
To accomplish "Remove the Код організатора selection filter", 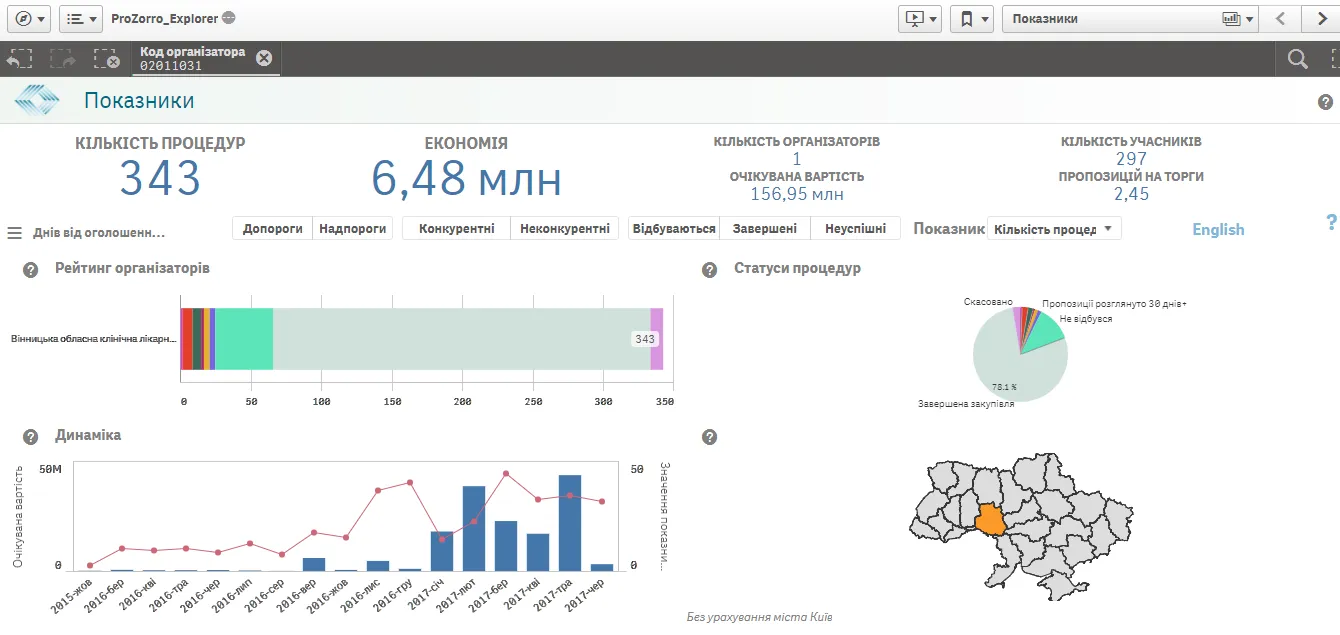I will point(264,58).
